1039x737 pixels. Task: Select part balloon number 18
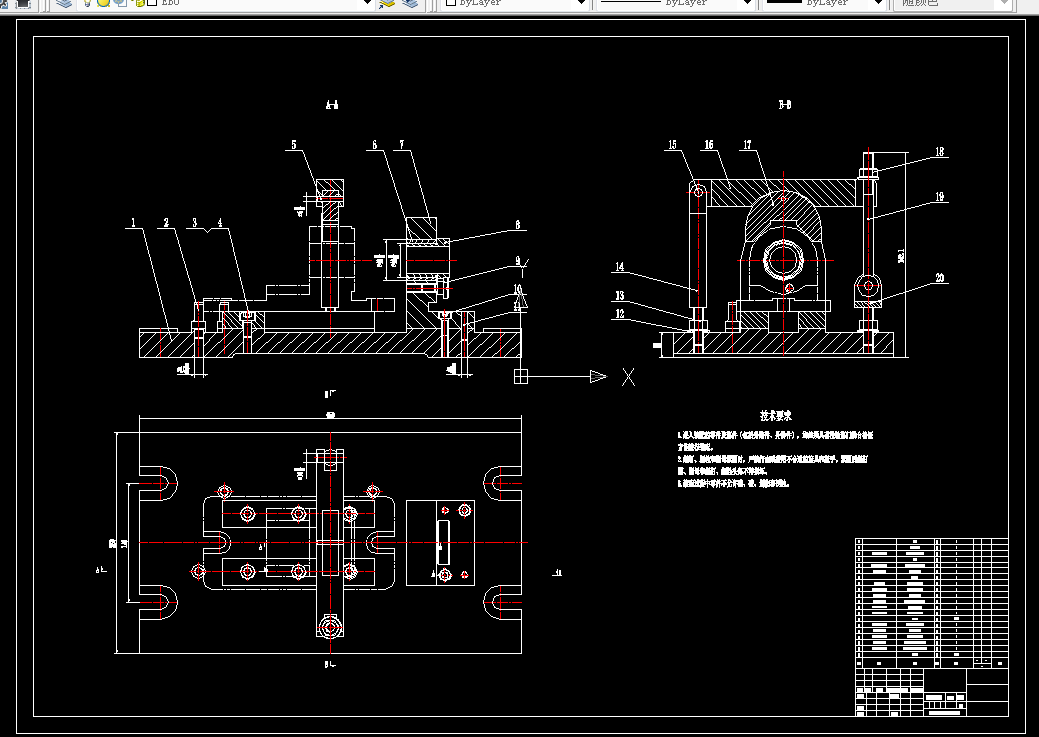[940, 152]
